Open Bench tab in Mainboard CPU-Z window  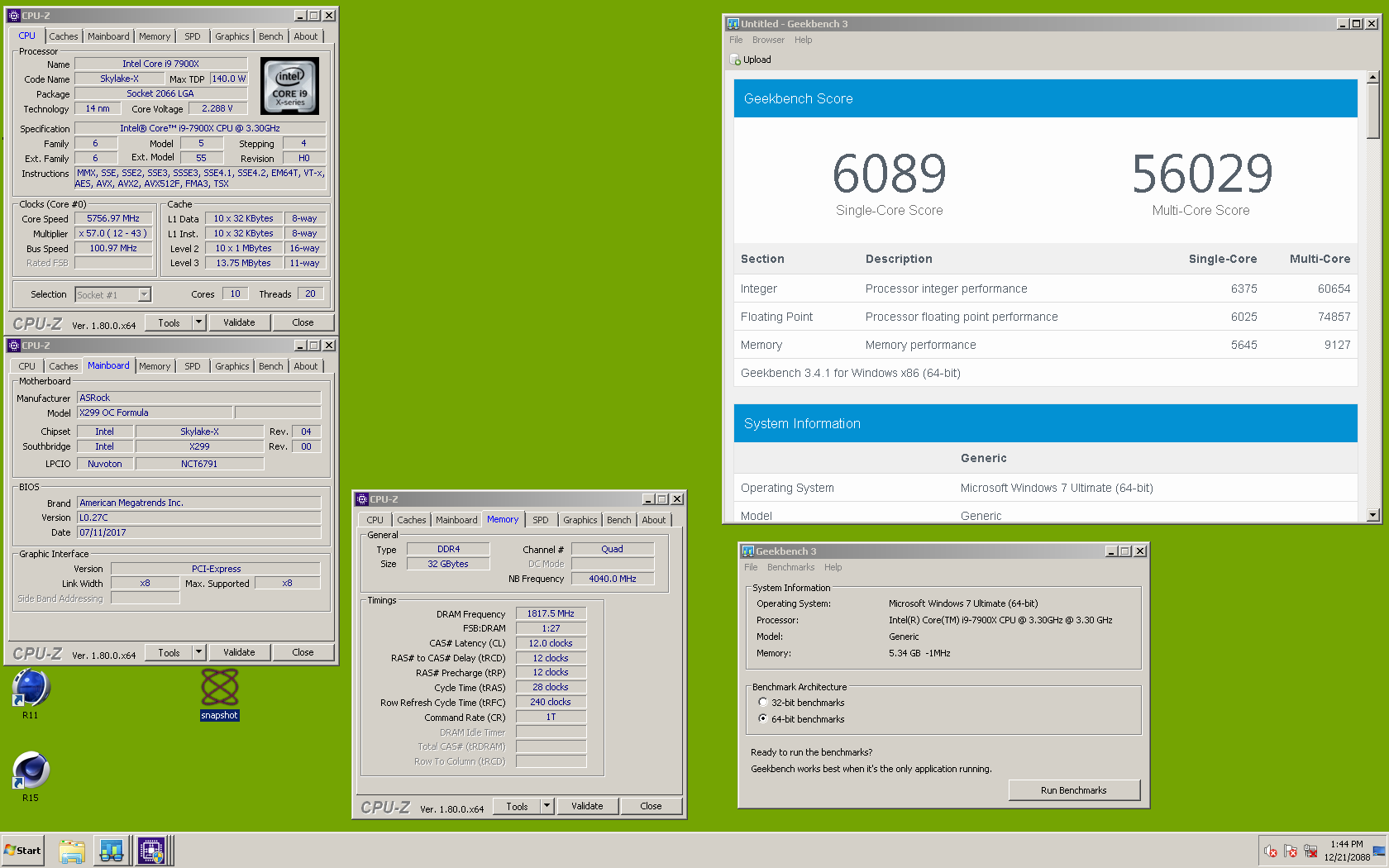[x=271, y=366]
